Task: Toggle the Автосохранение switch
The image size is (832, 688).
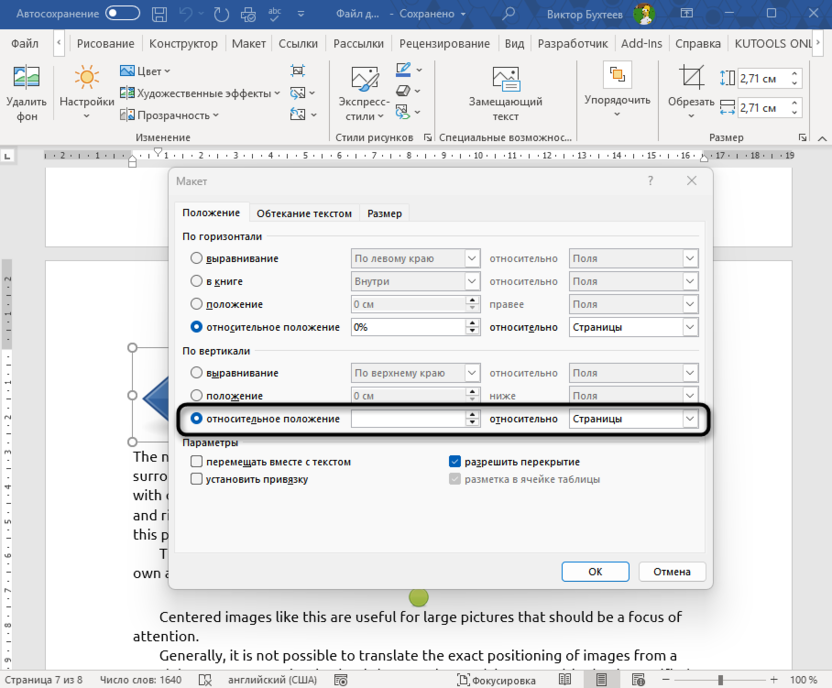Action: pos(122,14)
